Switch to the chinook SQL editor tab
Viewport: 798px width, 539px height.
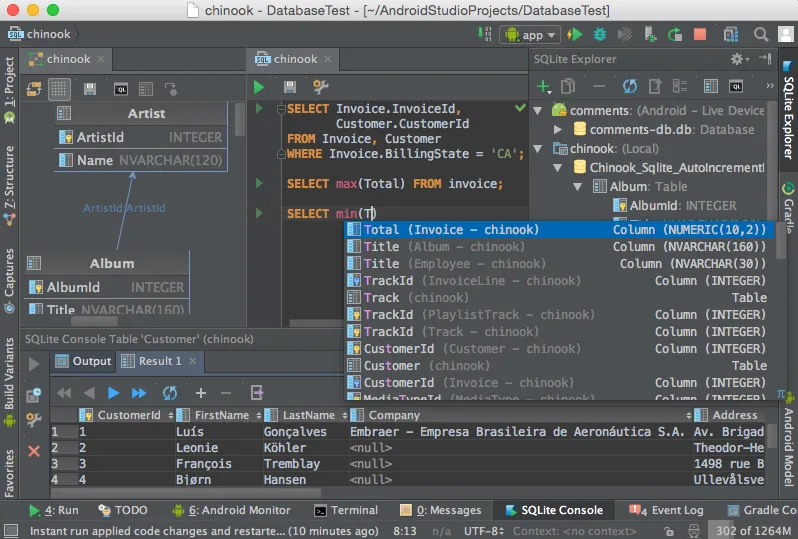pos(295,59)
